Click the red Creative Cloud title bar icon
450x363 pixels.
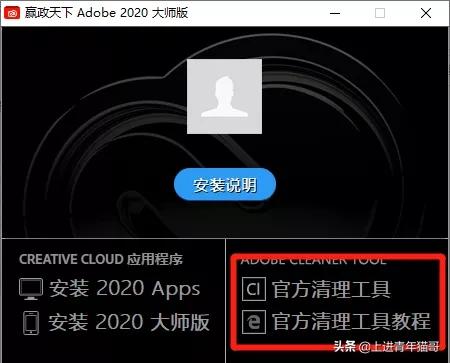click(x=12, y=13)
